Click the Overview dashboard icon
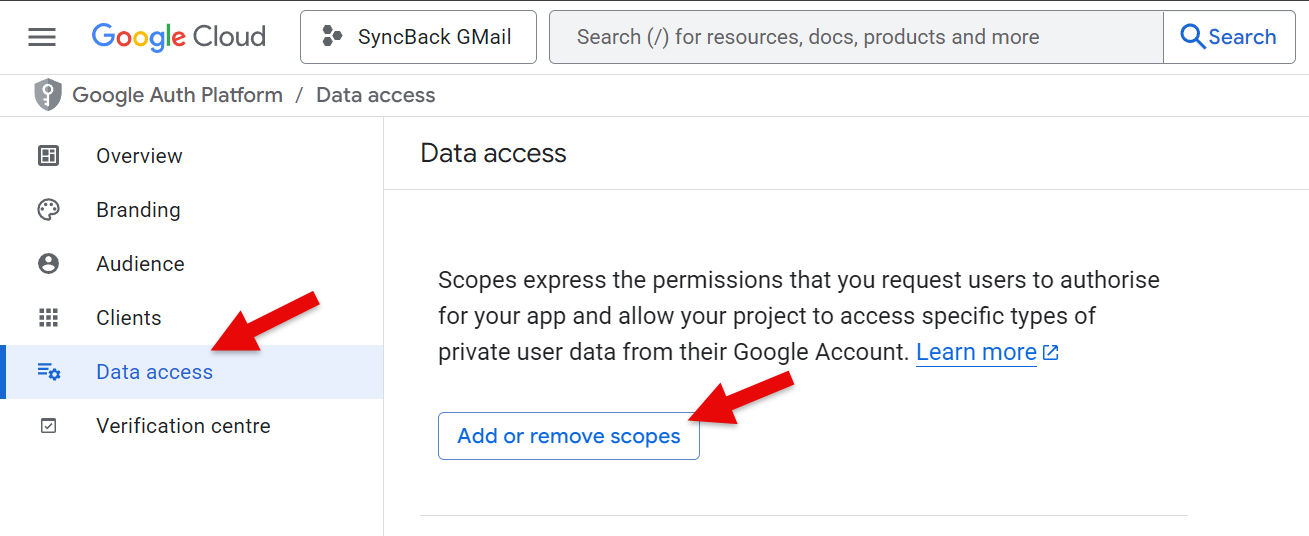Viewport: 1309px width, 536px height. [x=48, y=156]
